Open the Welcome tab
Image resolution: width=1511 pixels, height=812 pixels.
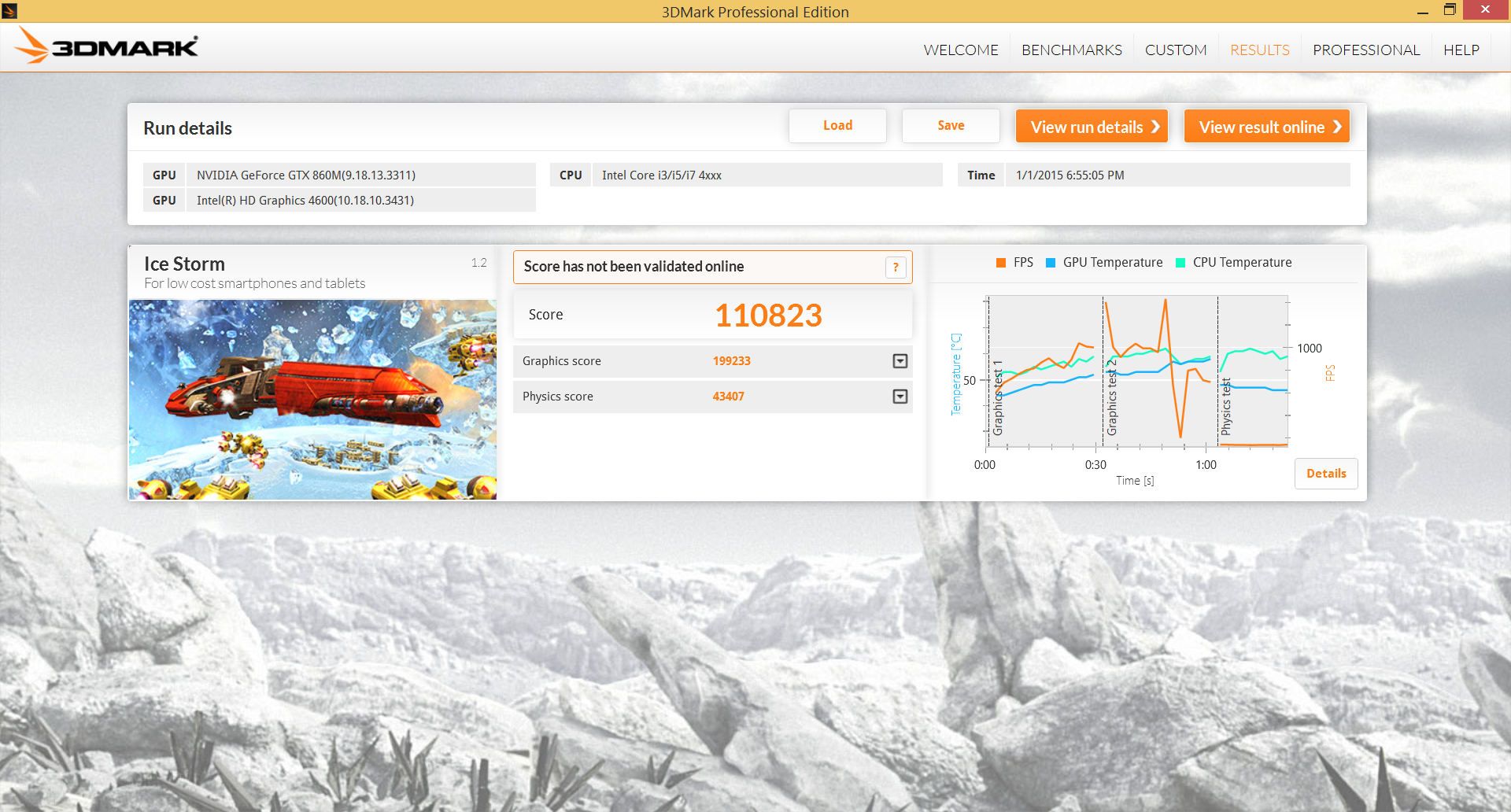click(961, 50)
